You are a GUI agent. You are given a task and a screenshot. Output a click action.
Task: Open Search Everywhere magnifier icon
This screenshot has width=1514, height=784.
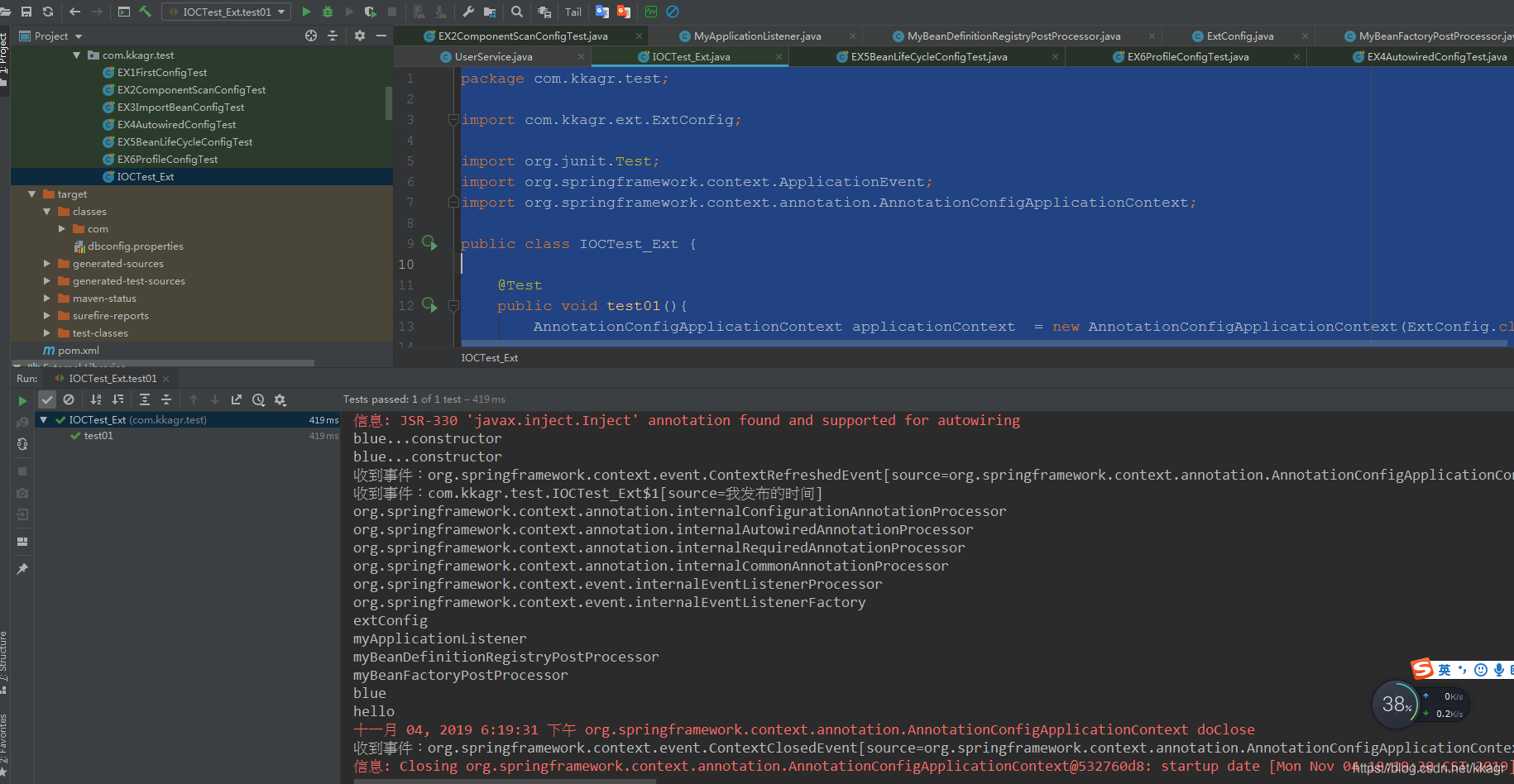(x=517, y=12)
